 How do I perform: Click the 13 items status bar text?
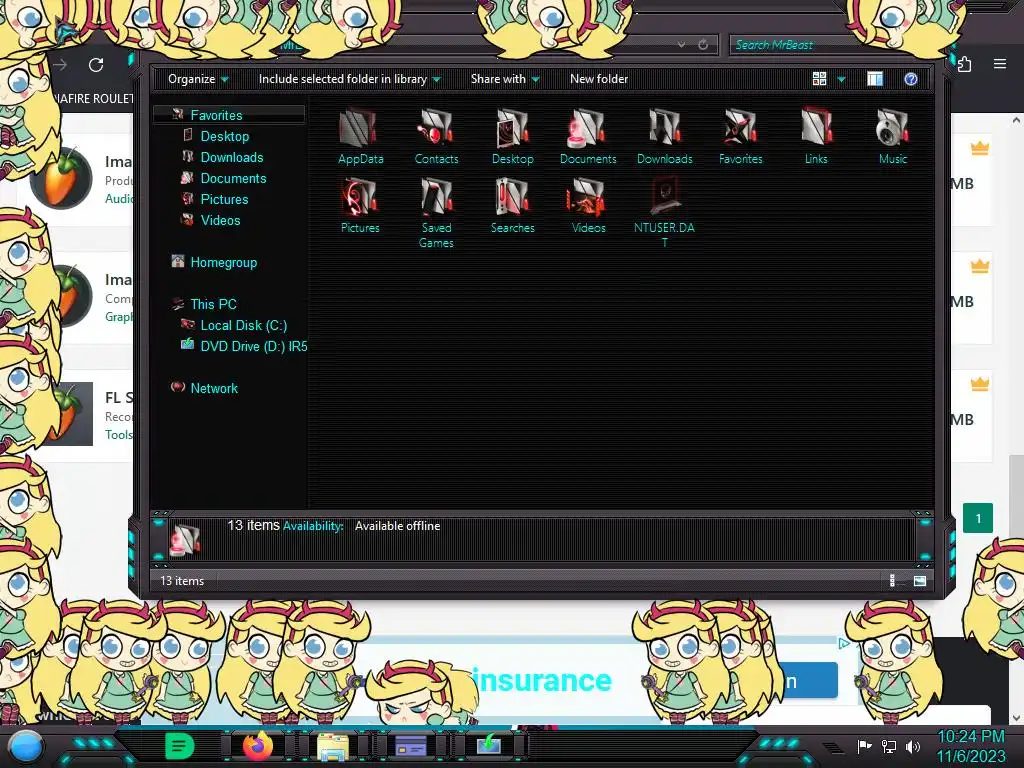click(x=182, y=581)
